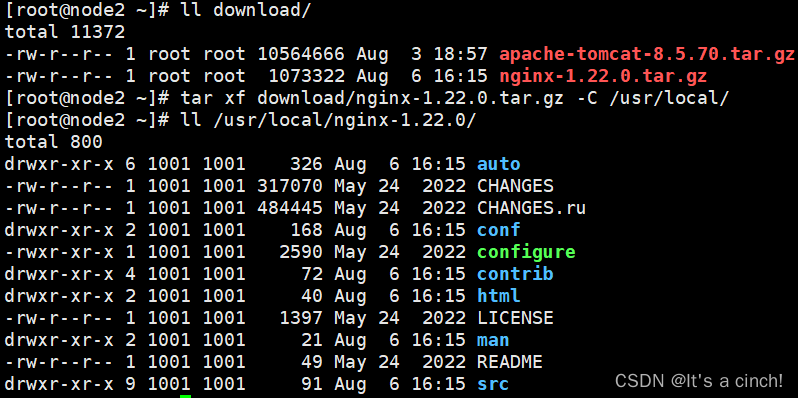Select the README file name
Screen dimensions: 798x398
coord(509,362)
